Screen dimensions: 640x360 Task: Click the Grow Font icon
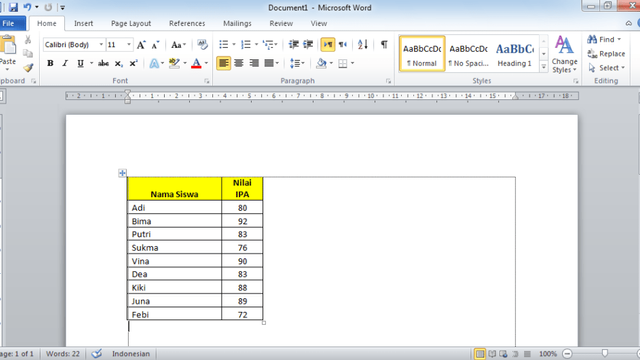(x=141, y=44)
